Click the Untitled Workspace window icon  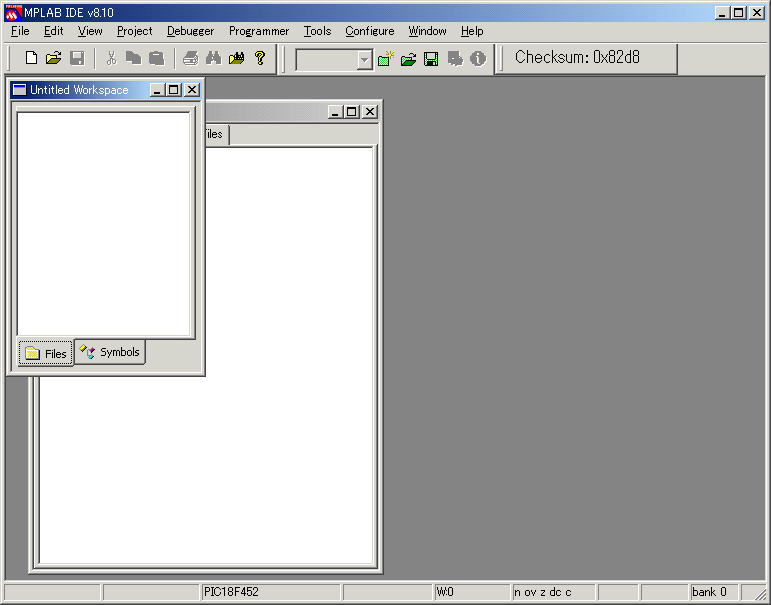click(x=19, y=90)
